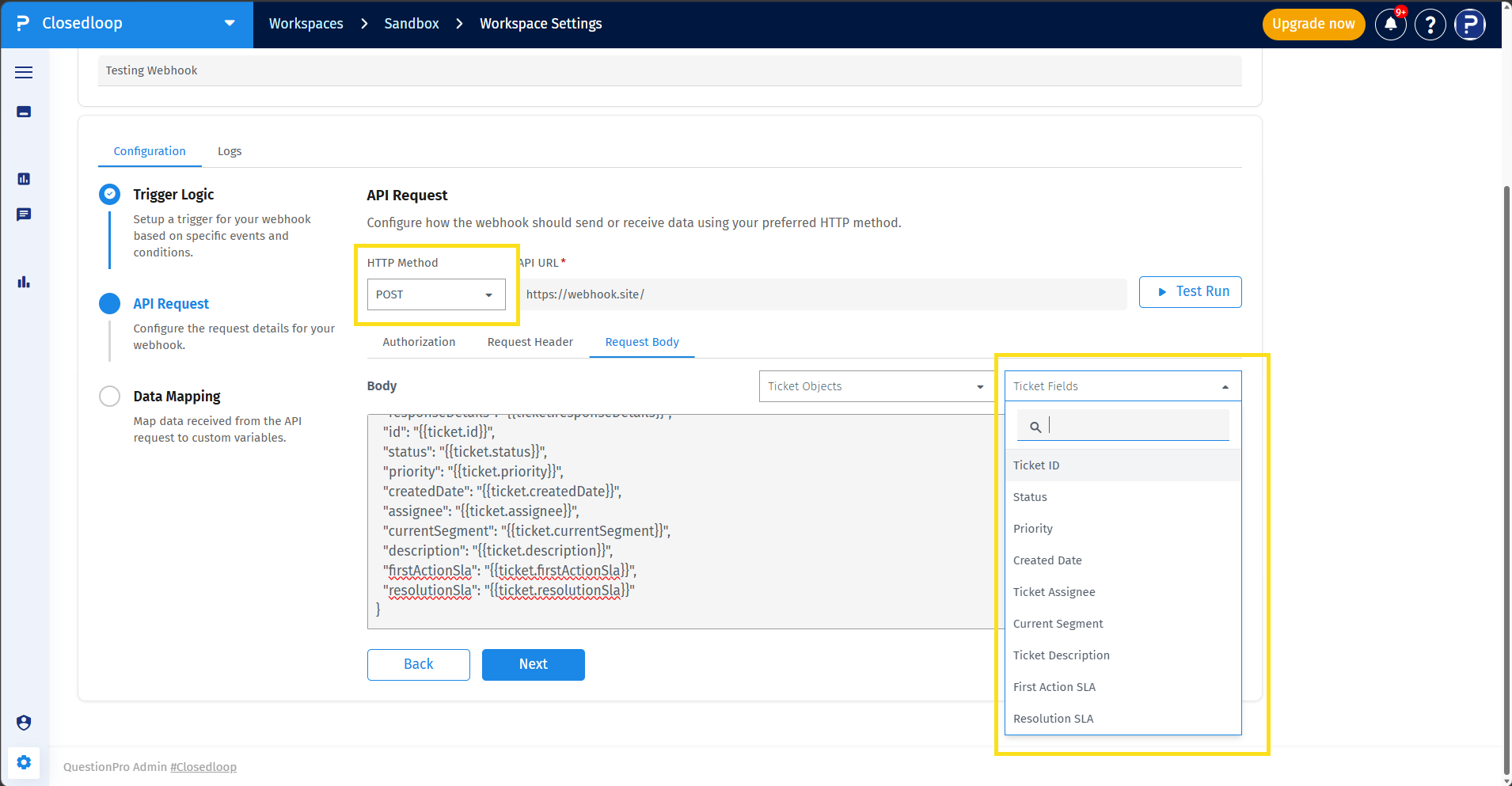Screen dimensions: 1512x786
Task: Click the search icon in Ticket Fields dropdown
Action: 1035,427
